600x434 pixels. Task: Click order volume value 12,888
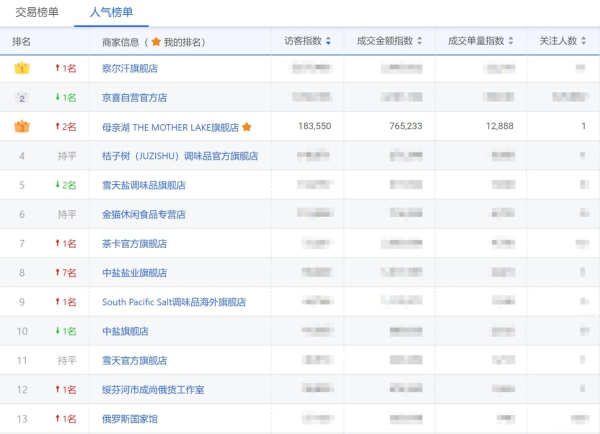(499, 126)
